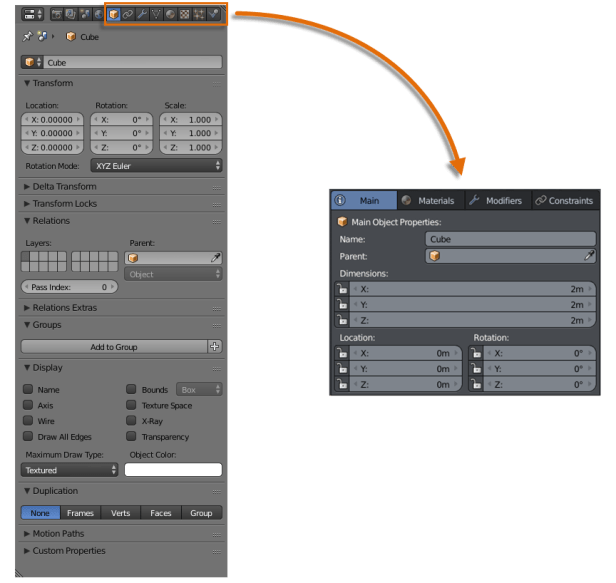Open the Rotation Mode XYZ Euler dropdown
Image resolution: width=616 pixels, height=583 pixels.
156,165
